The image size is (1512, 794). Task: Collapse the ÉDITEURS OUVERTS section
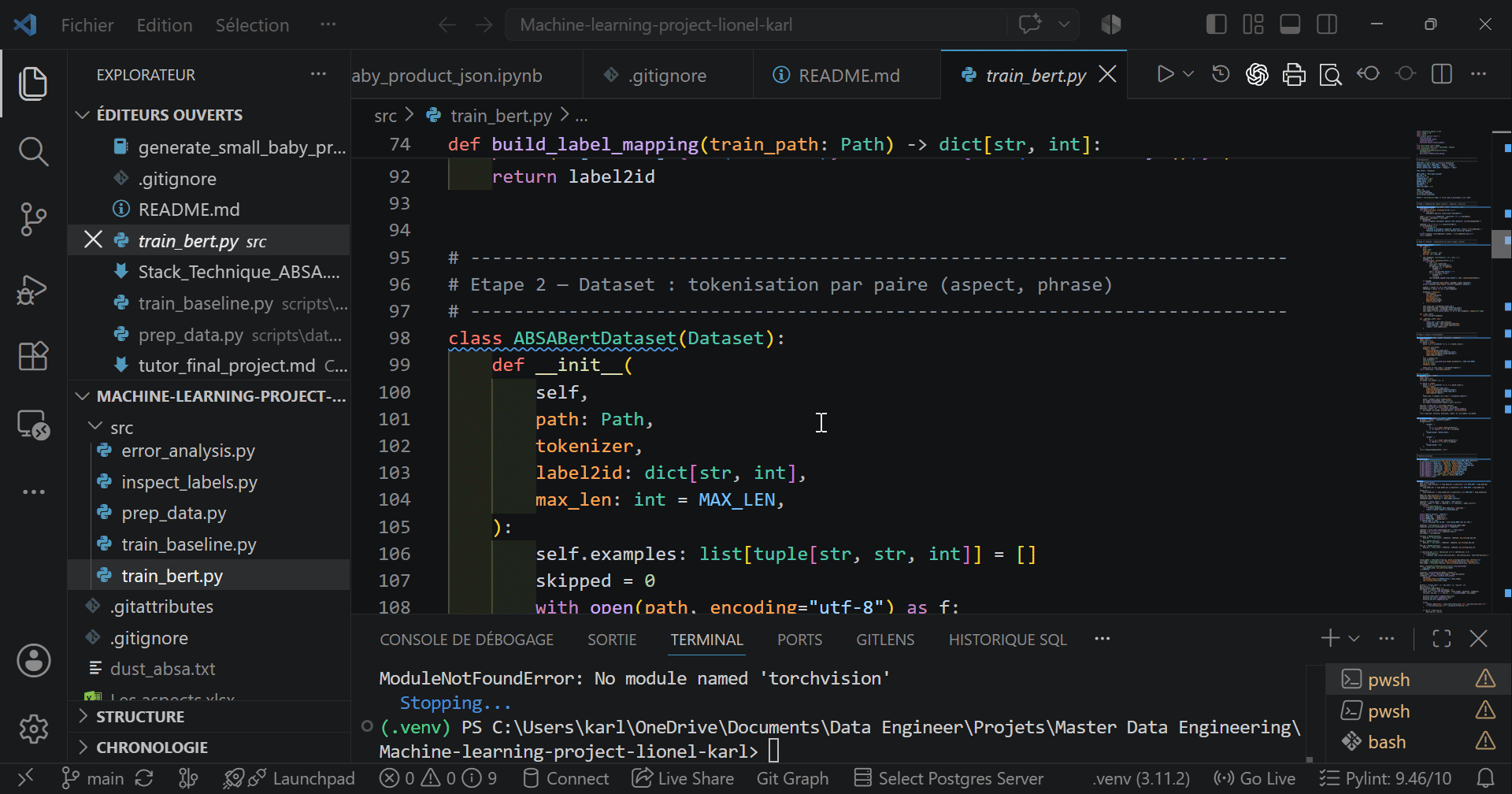tap(209, 115)
